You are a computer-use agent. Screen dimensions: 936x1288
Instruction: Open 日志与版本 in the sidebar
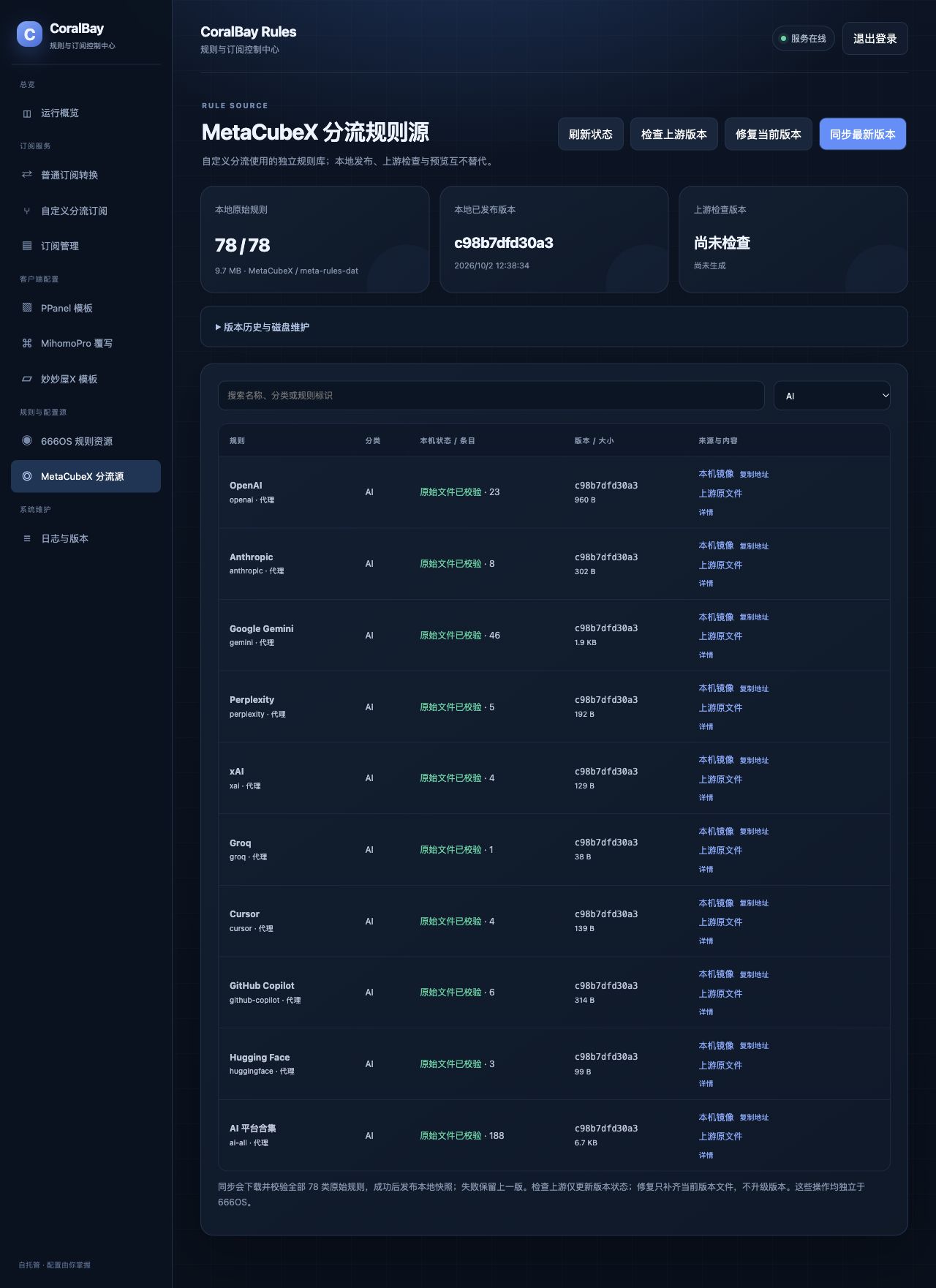(86, 538)
